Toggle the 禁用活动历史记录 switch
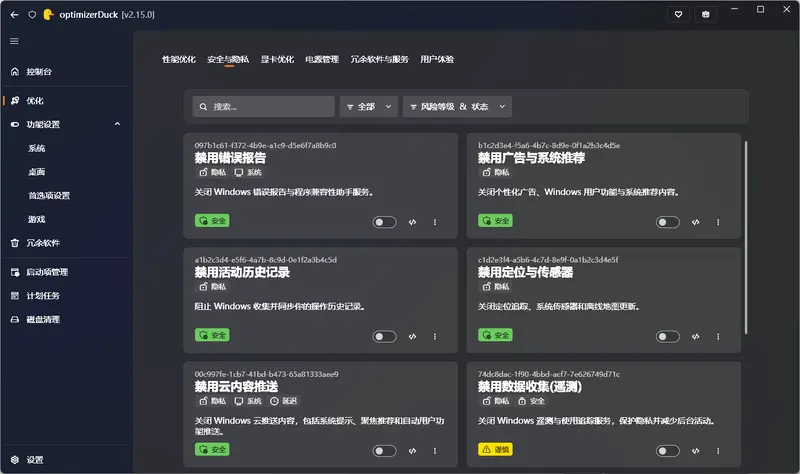The image size is (800, 474). (x=384, y=336)
